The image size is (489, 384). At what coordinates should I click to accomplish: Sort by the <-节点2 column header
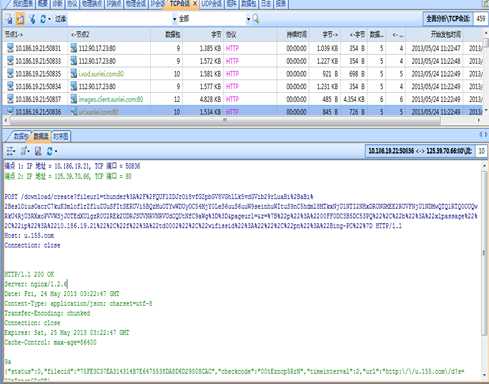tap(110, 34)
